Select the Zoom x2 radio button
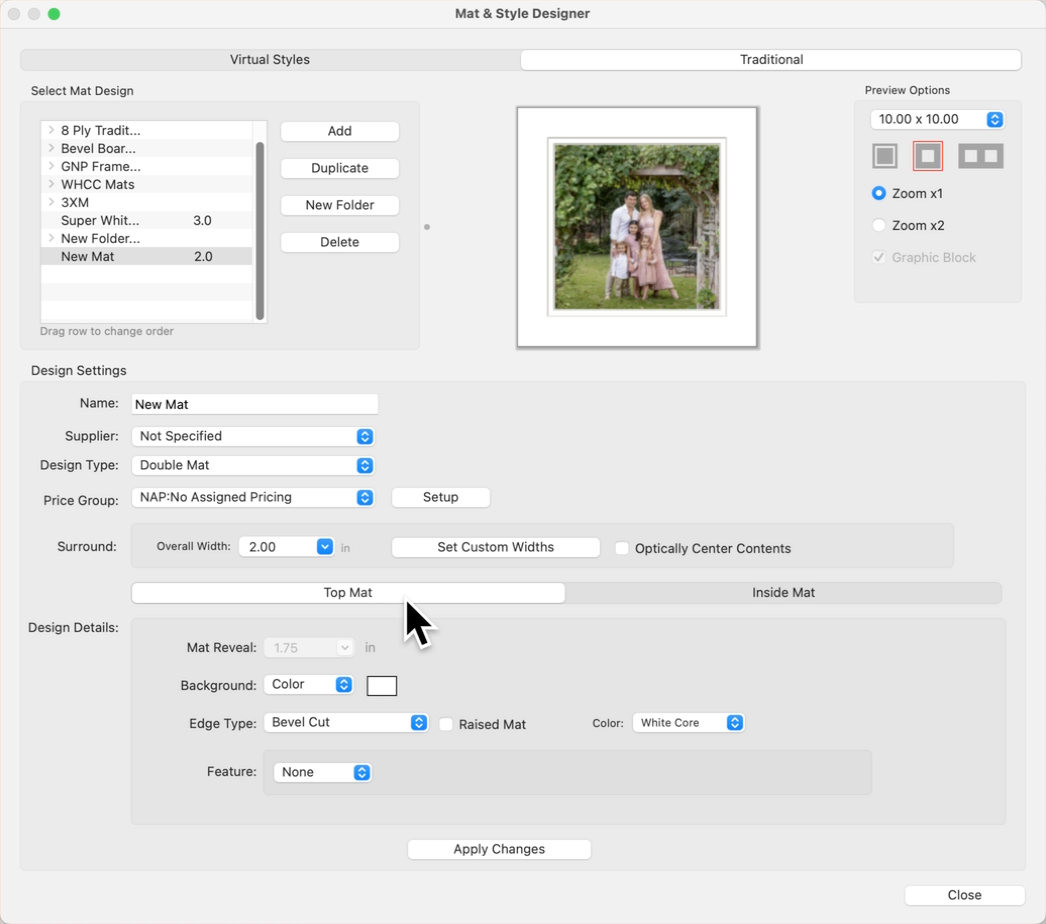Screen dimensions: 1046x924 tap(879, 225)
